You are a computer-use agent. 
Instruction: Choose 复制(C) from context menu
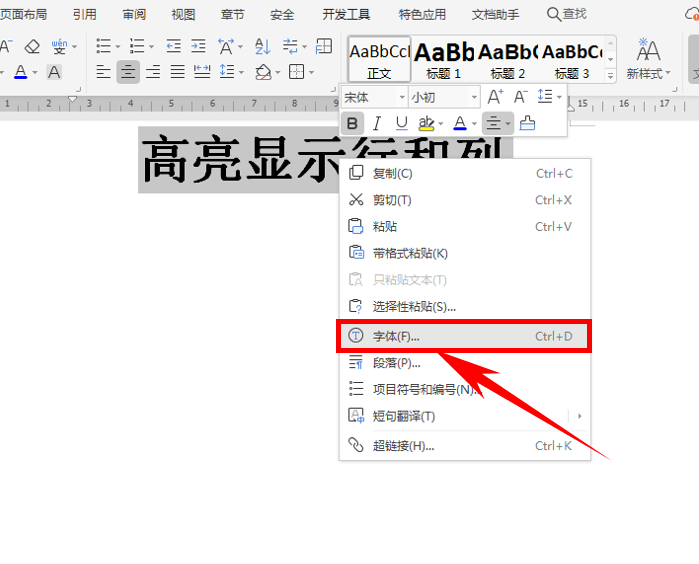click(465, 173)
